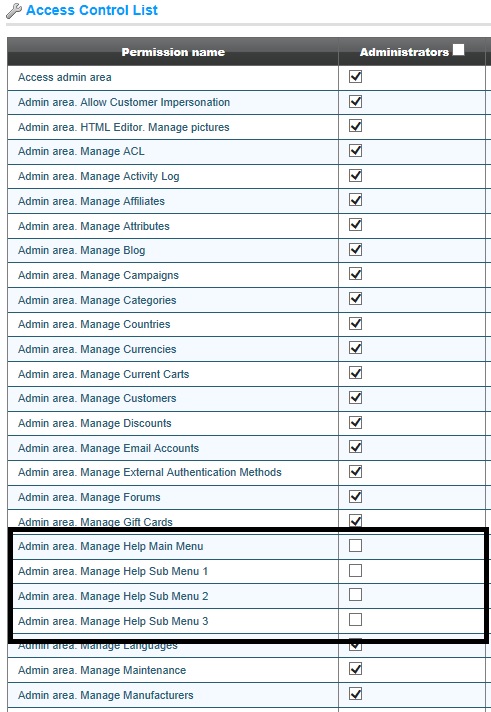Image resolution: width=491 pixels, height=712 pixels.
Task: Check the Manage Help Sub Menu 1 box
Action: click(x=355, y=570)
